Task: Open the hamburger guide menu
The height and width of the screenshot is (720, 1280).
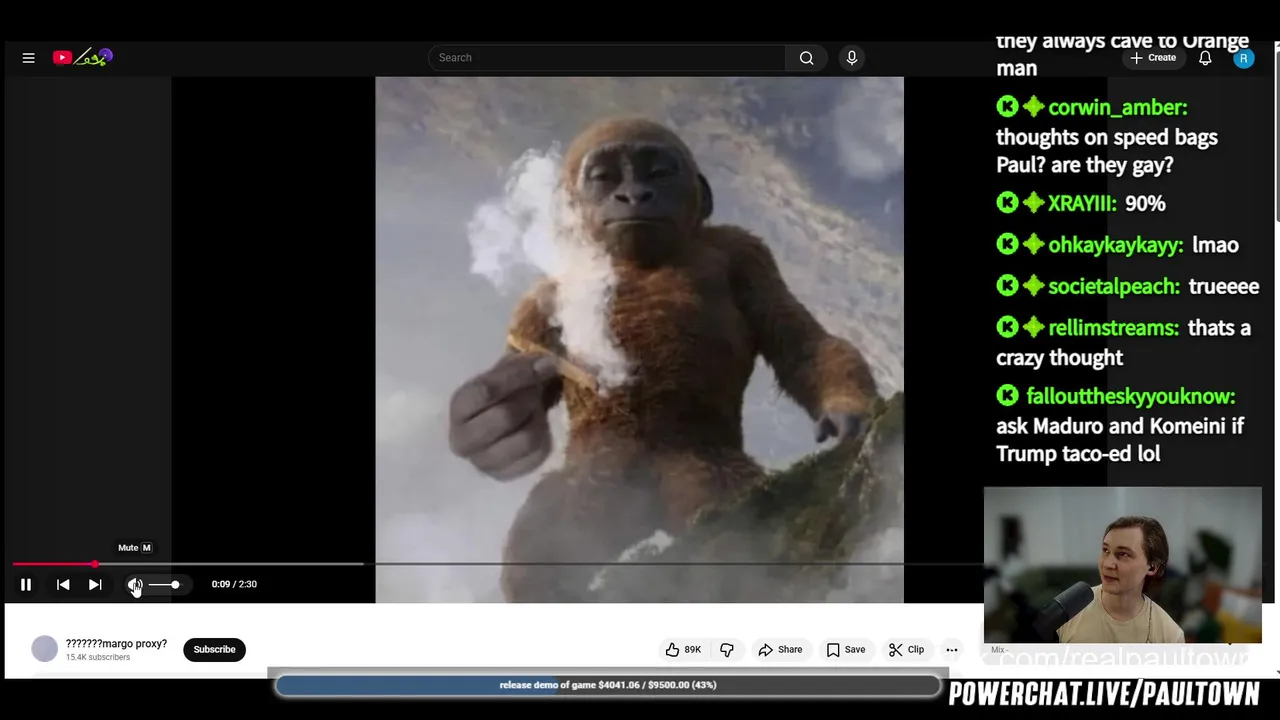Action: point(28,58)
